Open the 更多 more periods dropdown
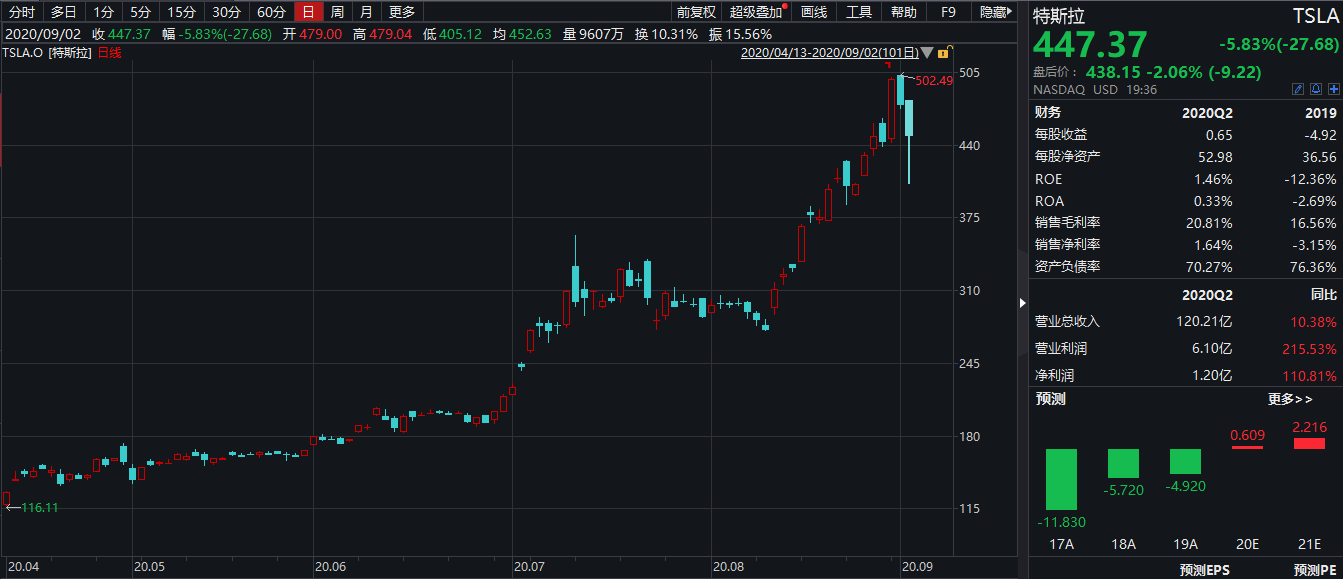 click(x=402, y=12)
